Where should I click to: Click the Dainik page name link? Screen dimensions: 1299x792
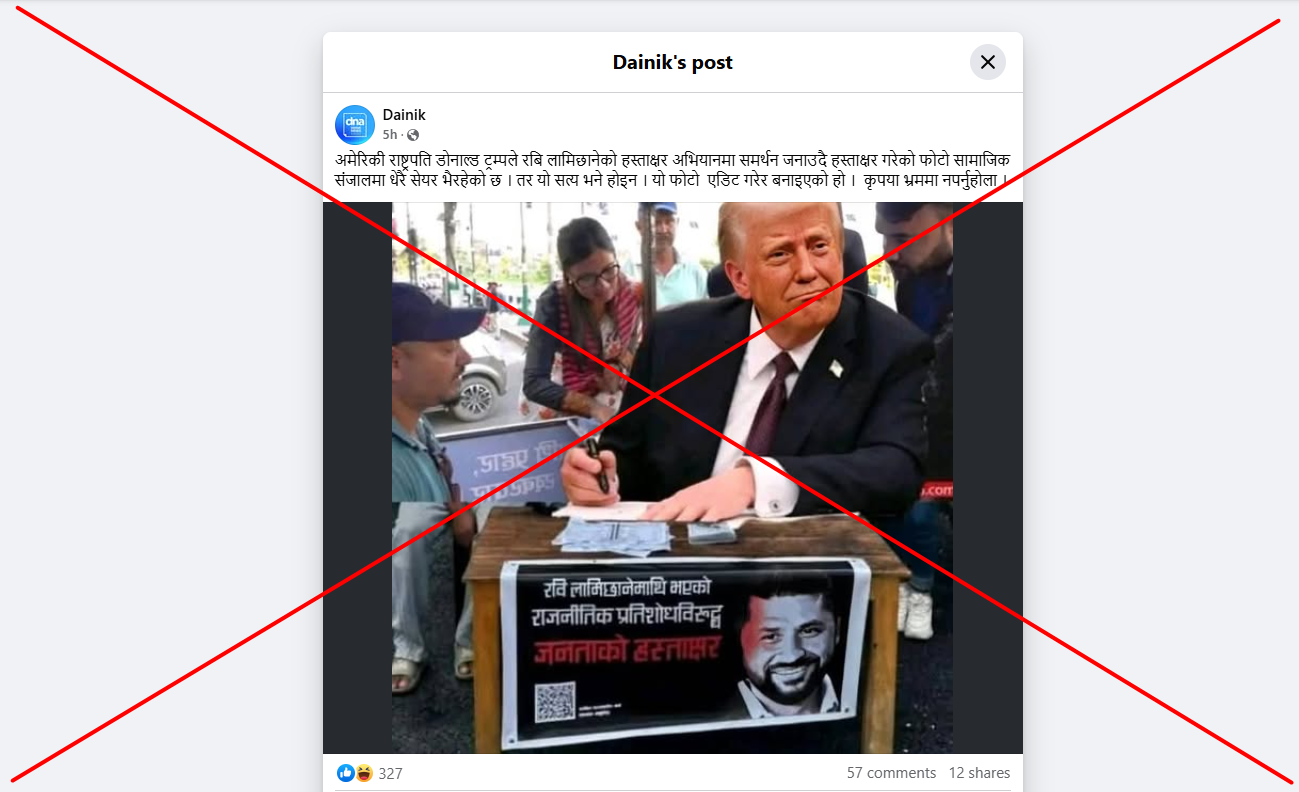[x=404, y=115]
